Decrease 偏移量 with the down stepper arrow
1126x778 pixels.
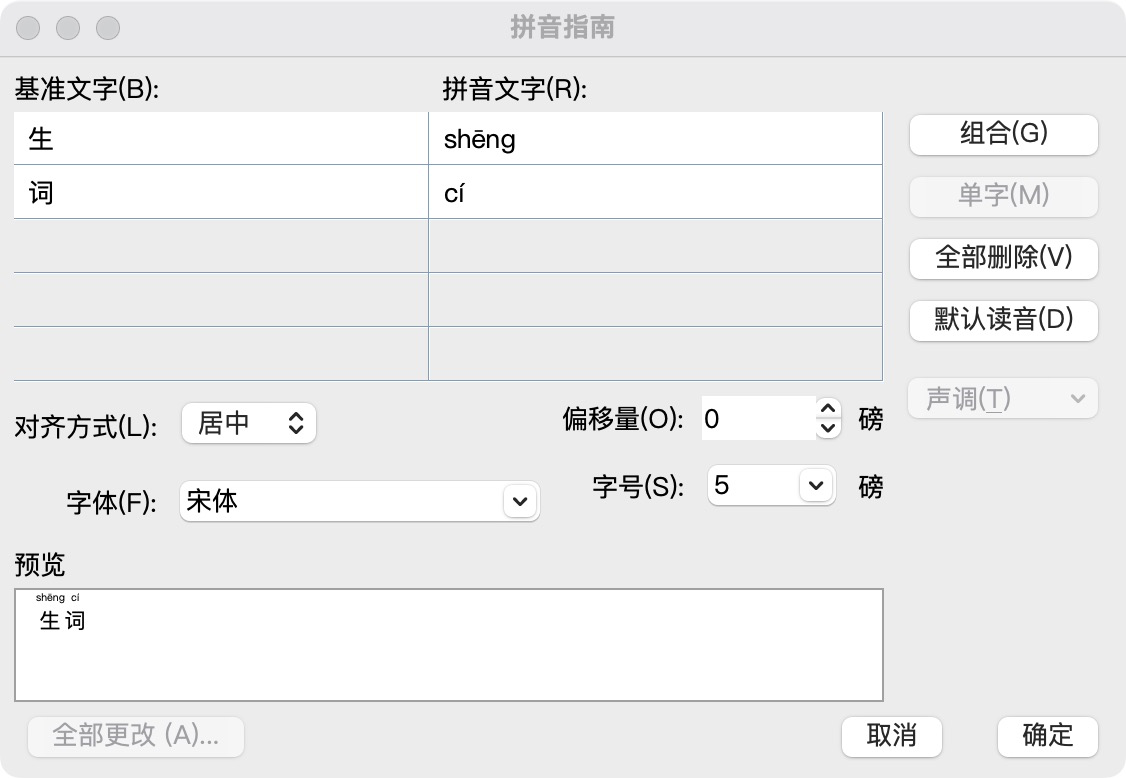point(827,428)
